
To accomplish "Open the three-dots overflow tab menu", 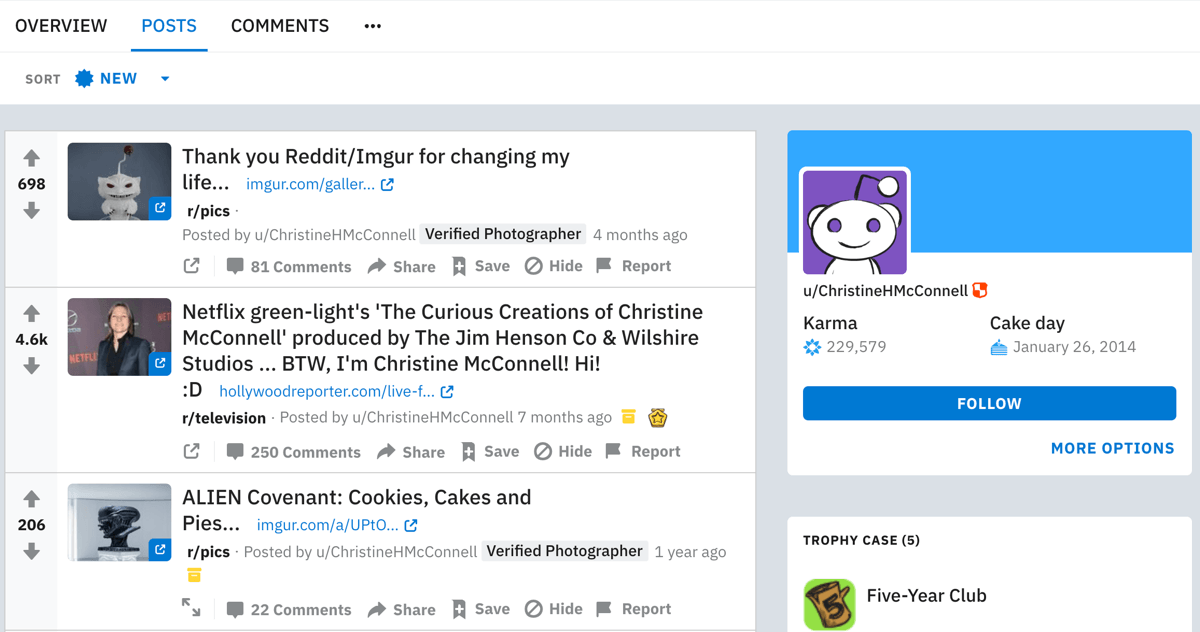I will click(373, 26).
